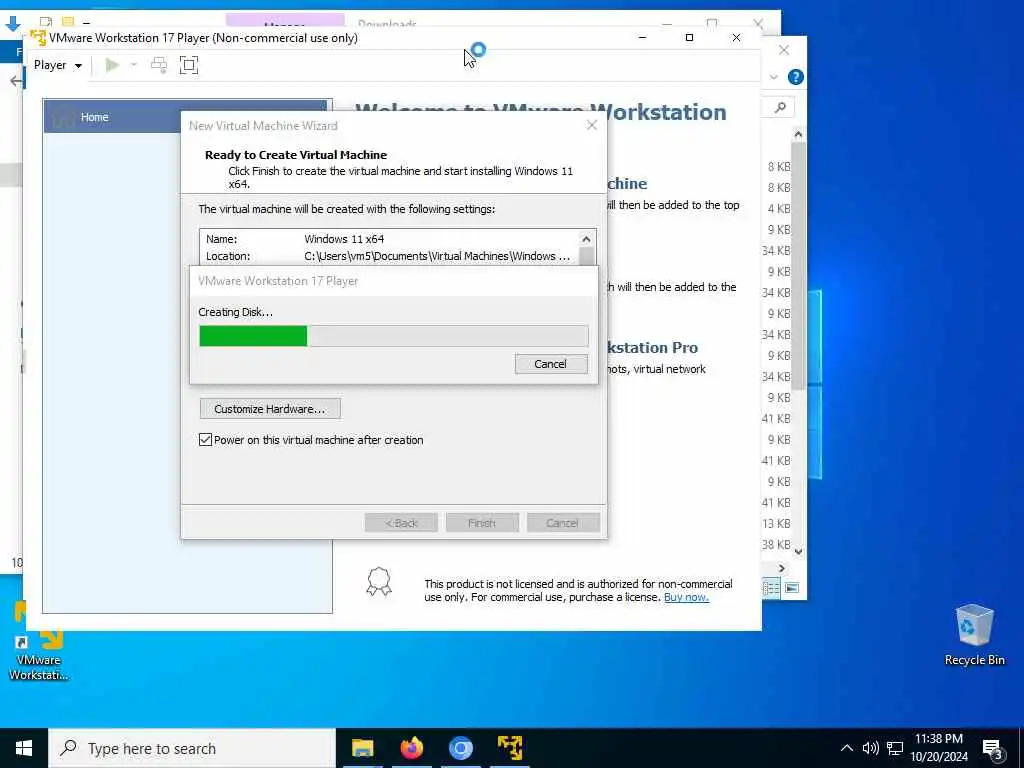Open the Player menu dropdown
Viewport: 1024px width, 768px height.
pos(57,65)
